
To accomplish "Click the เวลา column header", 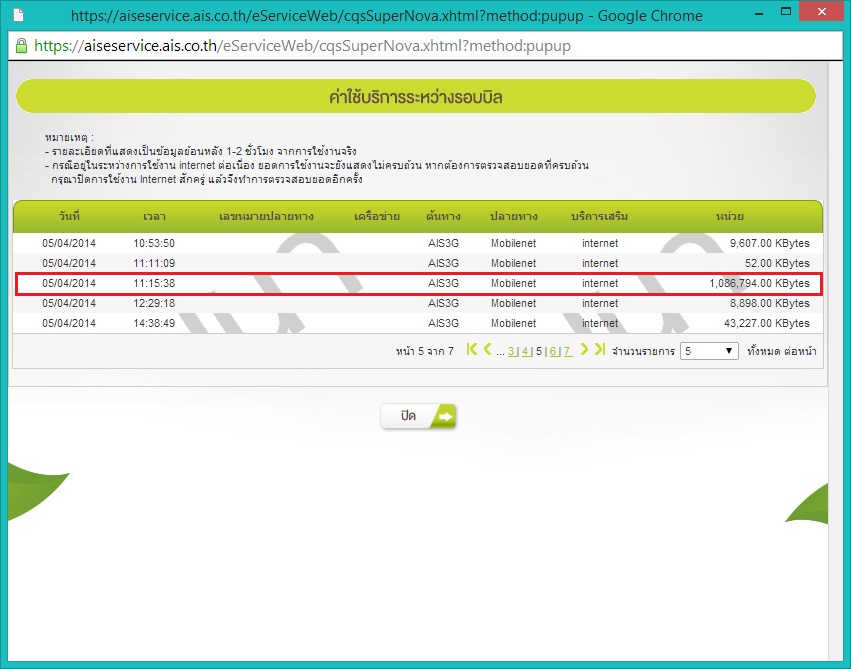I will click(154, 216).
